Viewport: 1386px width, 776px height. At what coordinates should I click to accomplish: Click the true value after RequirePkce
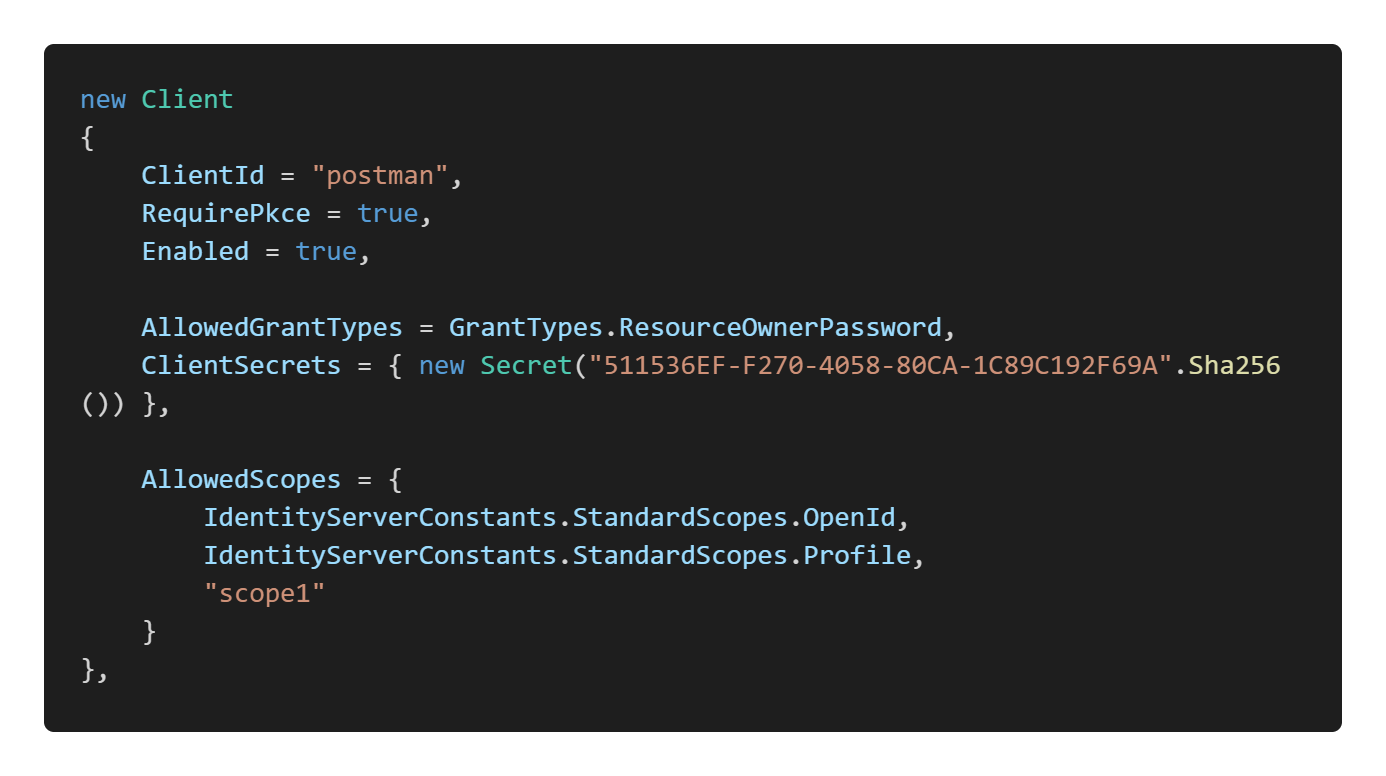click(387, 213)
